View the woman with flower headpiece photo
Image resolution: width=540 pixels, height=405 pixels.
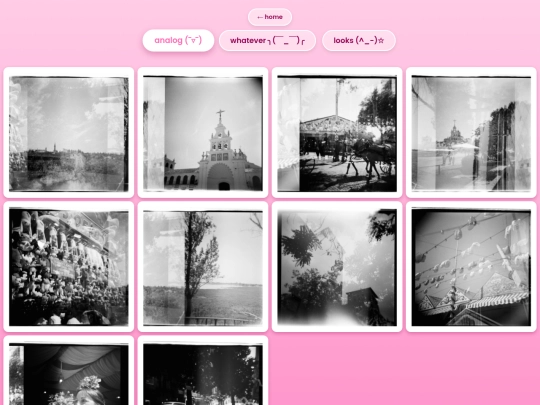[x=69, y=371]
